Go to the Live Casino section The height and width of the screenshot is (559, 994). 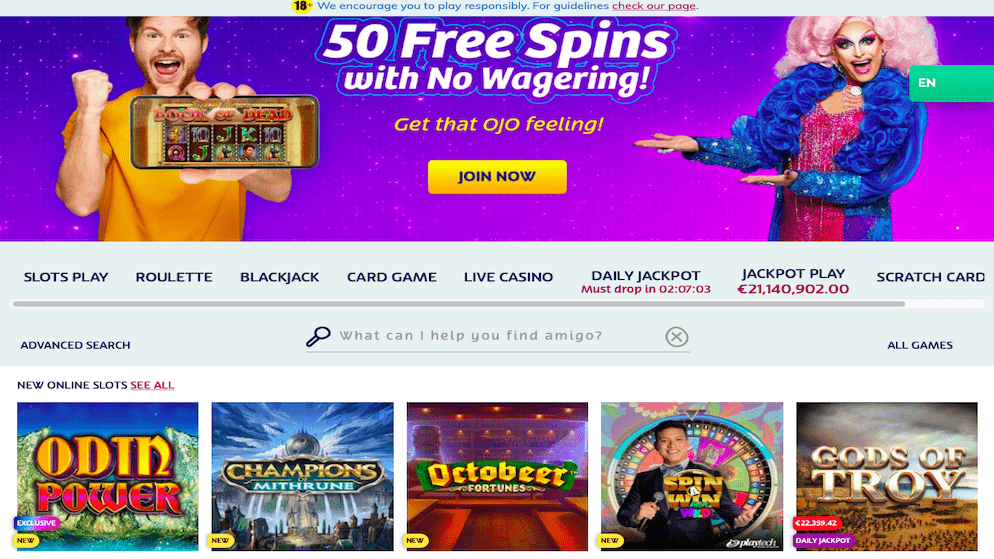(508, 277)
